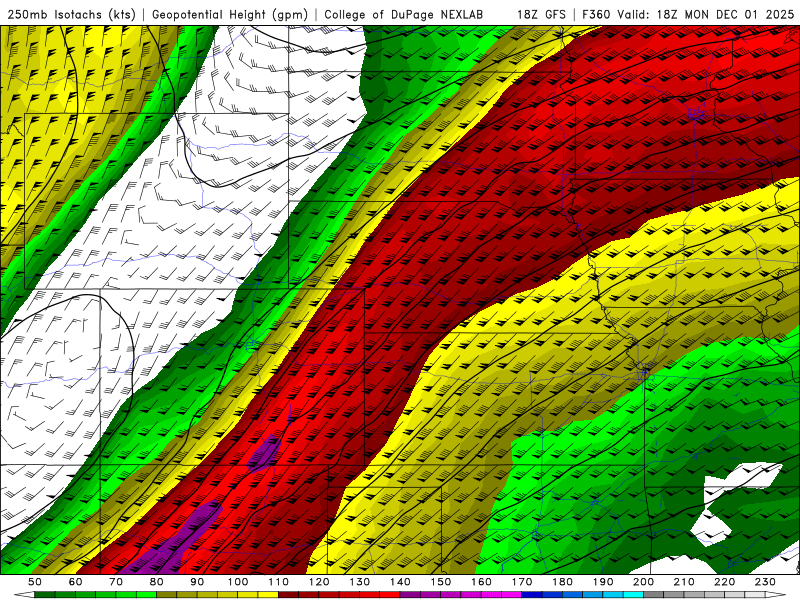Click the cyan swatch below the 190 label
The height and width of the screenshot is (600, 800).
[x=612, y=595]
